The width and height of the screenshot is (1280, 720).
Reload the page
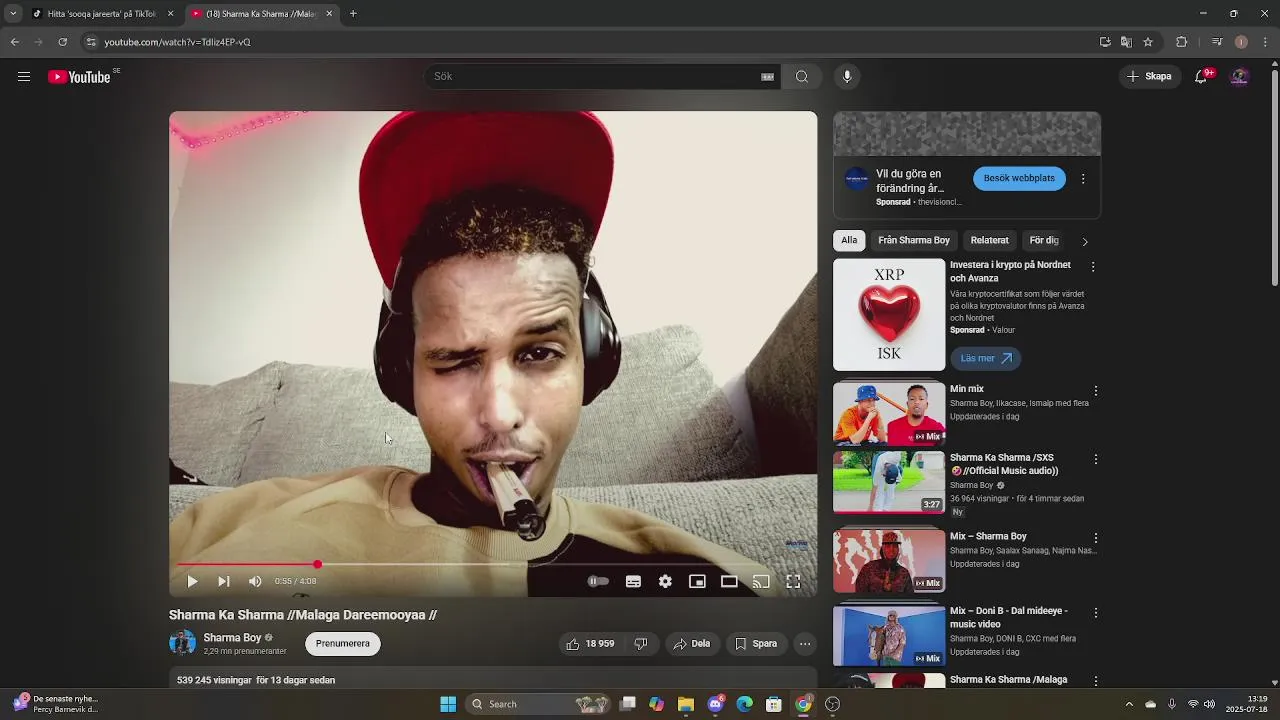[x=63, y=42]
